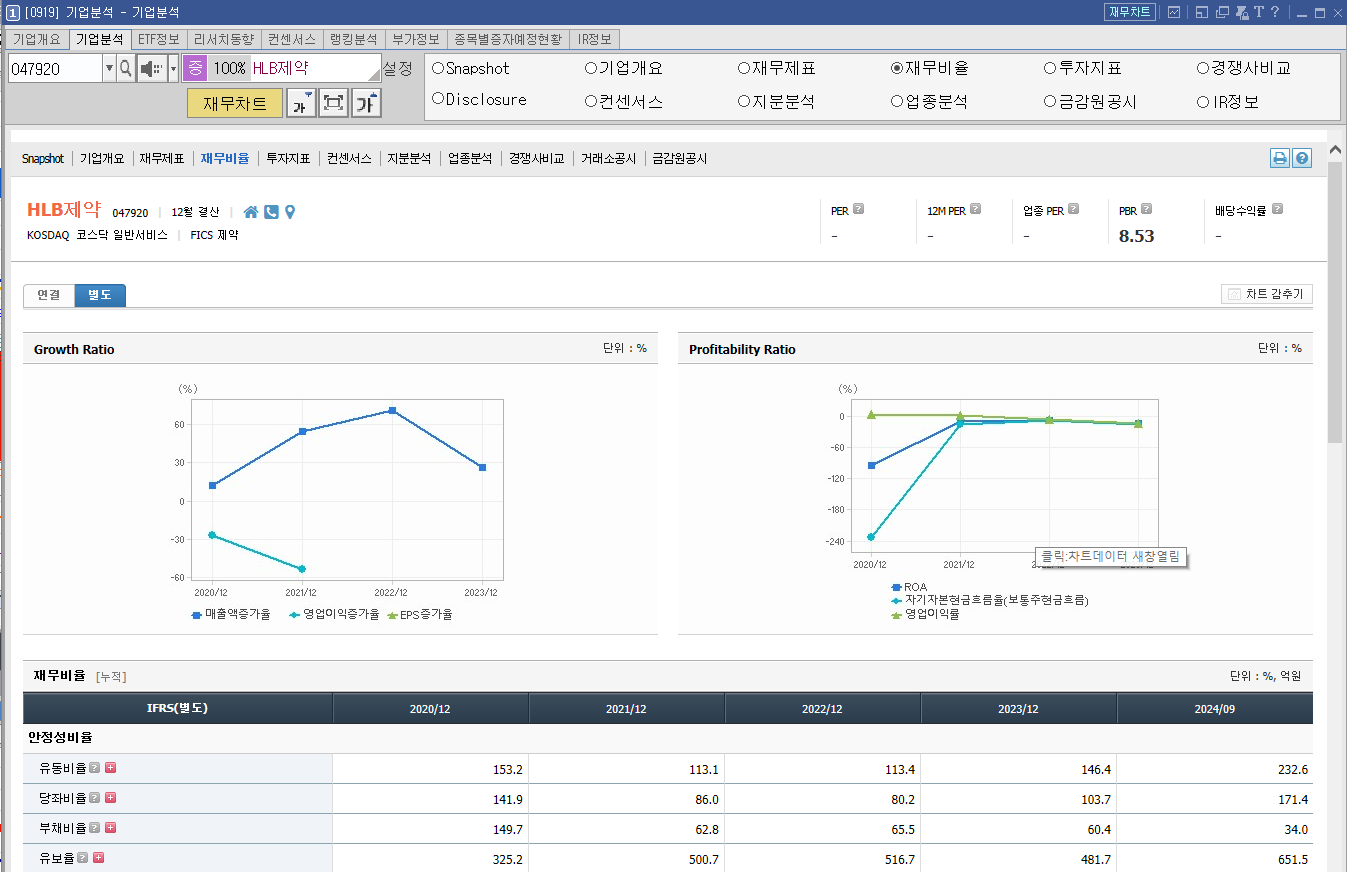This screenshot has height=872, width=1347.
Task: Click 재무차트 button in title bar
Action: tap(1130, 12)
